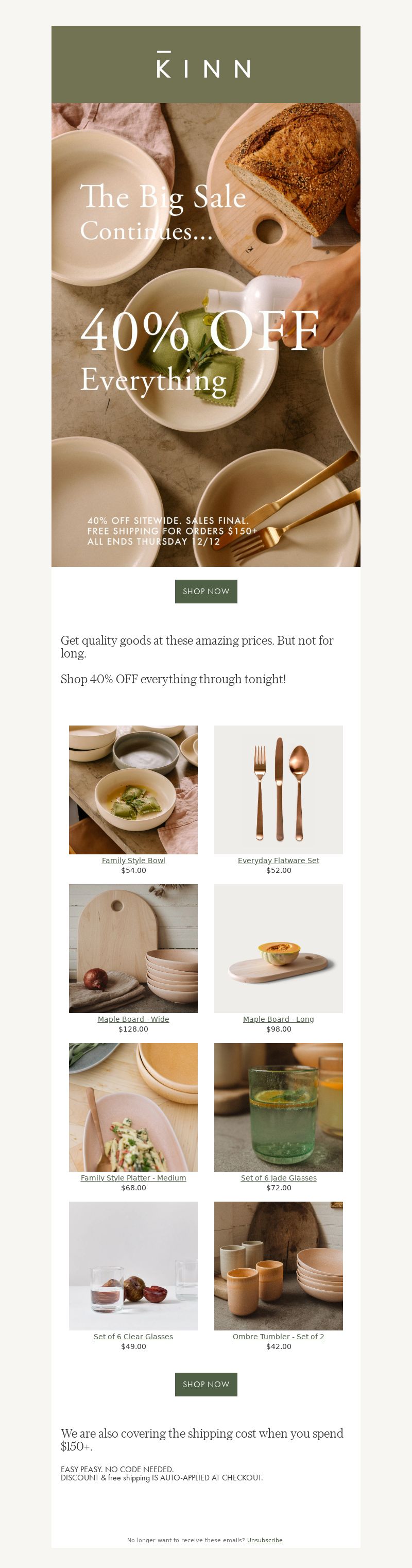The width and height of the screenshot is (412, 1568).
Task: Open the Maple Board - Long image
Action: coord(278,948)
